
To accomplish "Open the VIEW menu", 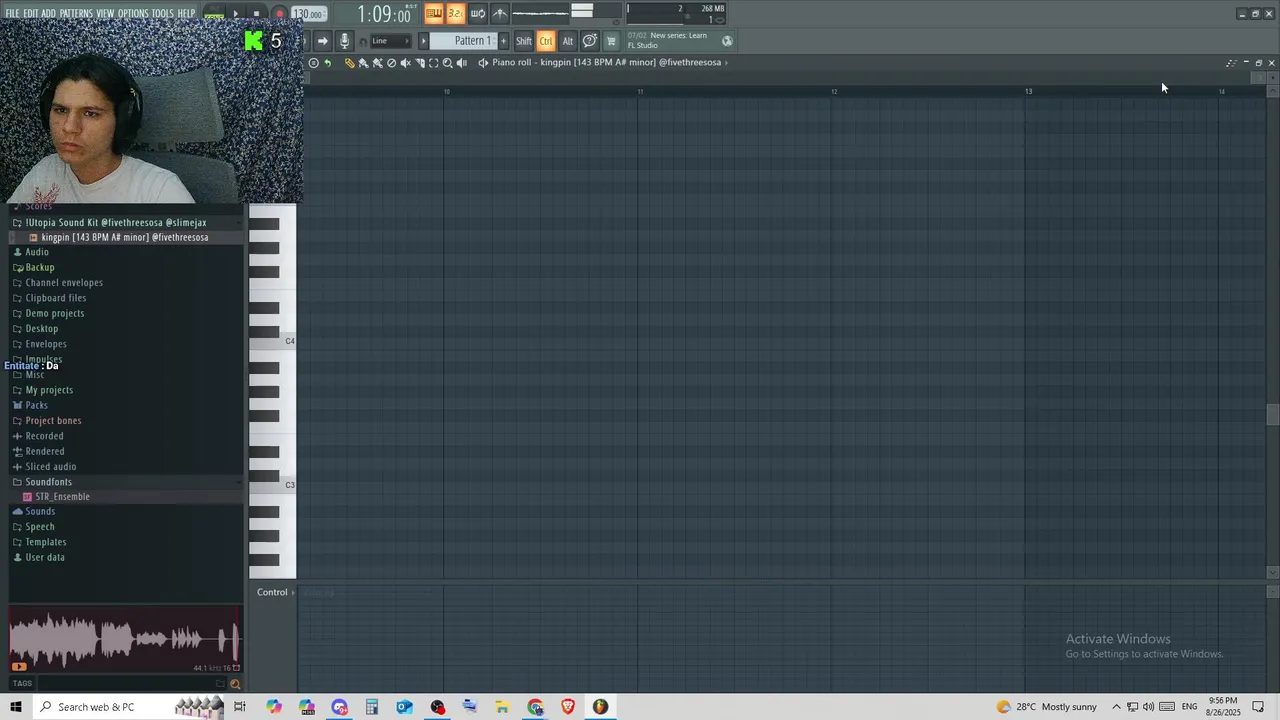I will 105,13.
